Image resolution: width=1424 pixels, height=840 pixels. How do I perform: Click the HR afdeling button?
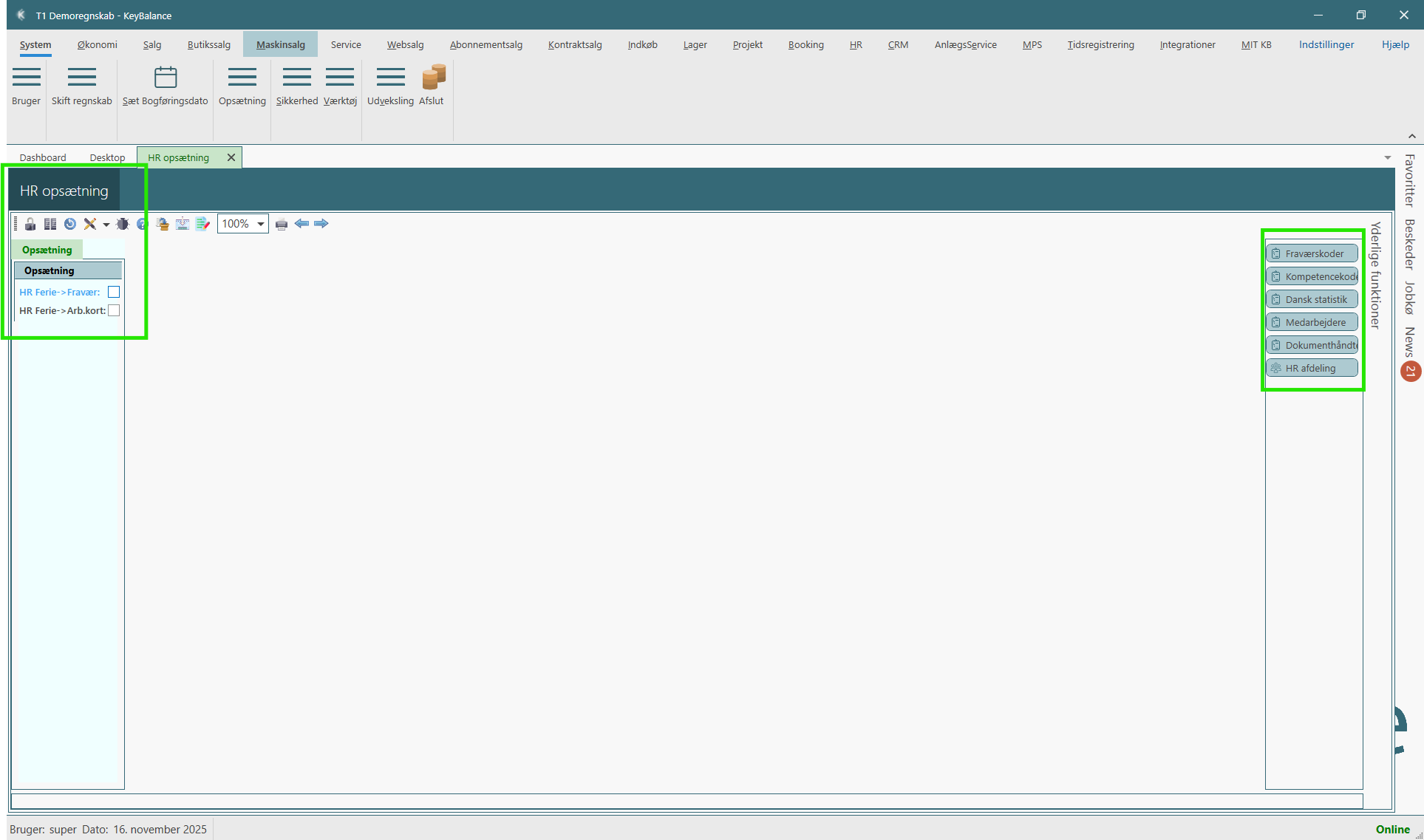(1313, 368)
